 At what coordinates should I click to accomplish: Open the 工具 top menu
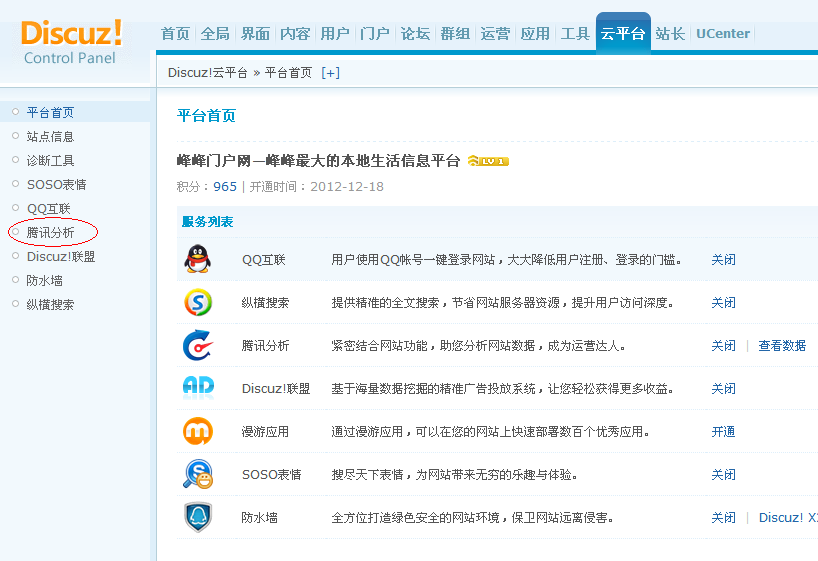tap(575, 34)
